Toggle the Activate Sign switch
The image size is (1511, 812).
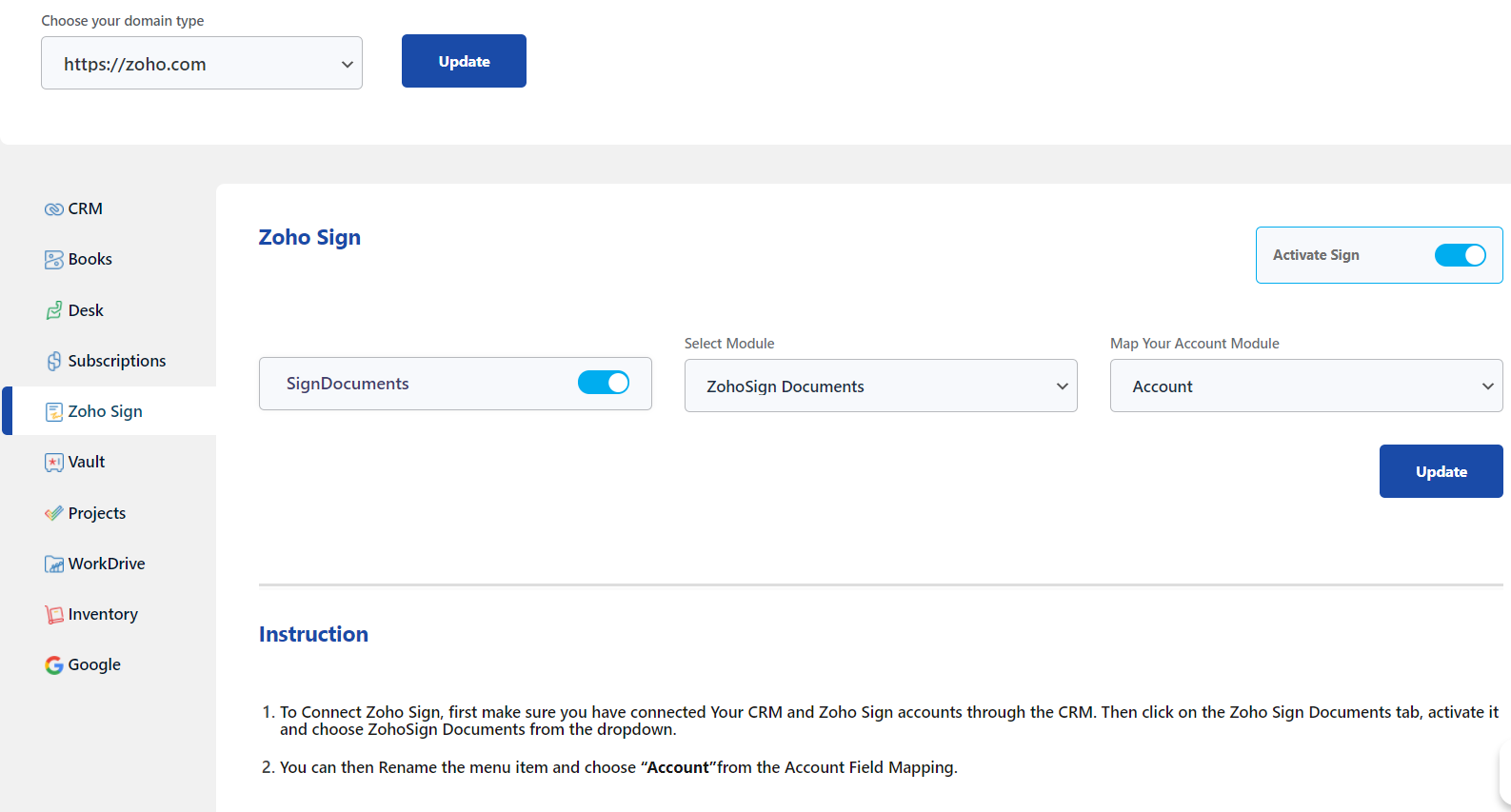tap(1460, 255)
